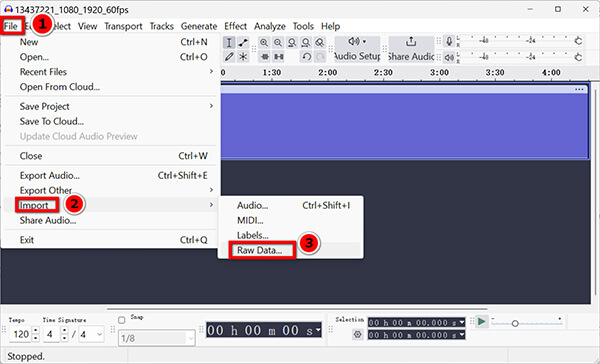Click the playback meter speaker icon
Viewport: 600px width, 364px height.
point(449,57)
